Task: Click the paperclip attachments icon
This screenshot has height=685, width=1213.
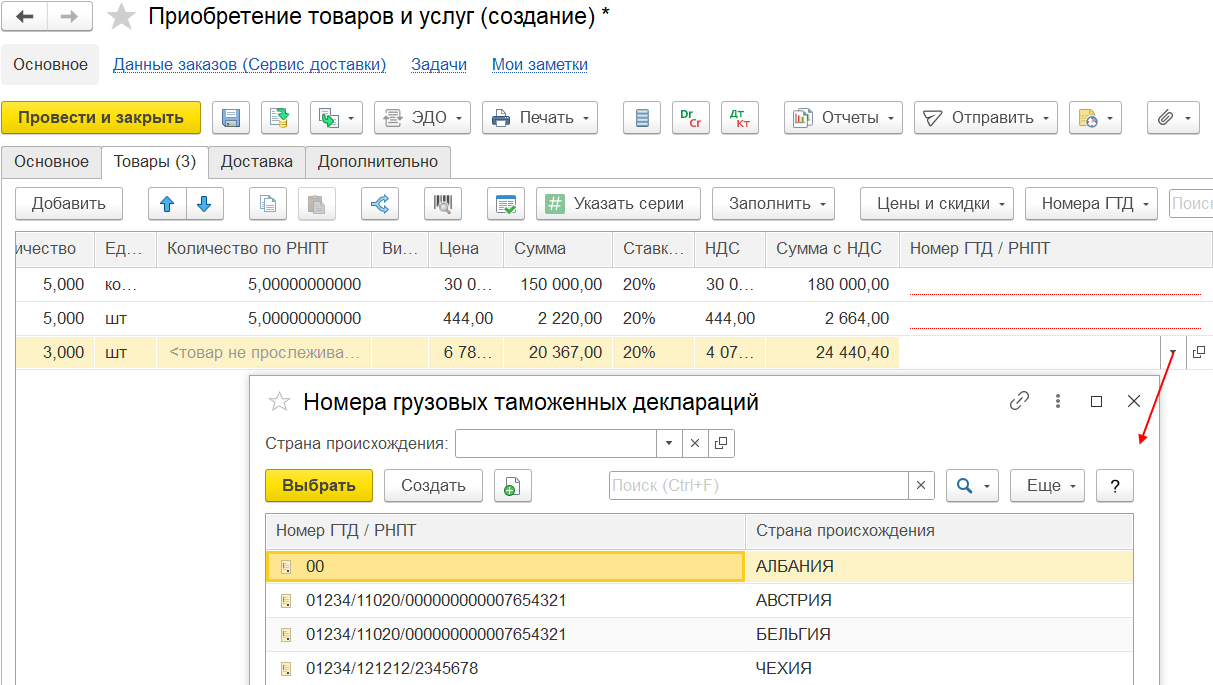Action: pos(1172,118)
